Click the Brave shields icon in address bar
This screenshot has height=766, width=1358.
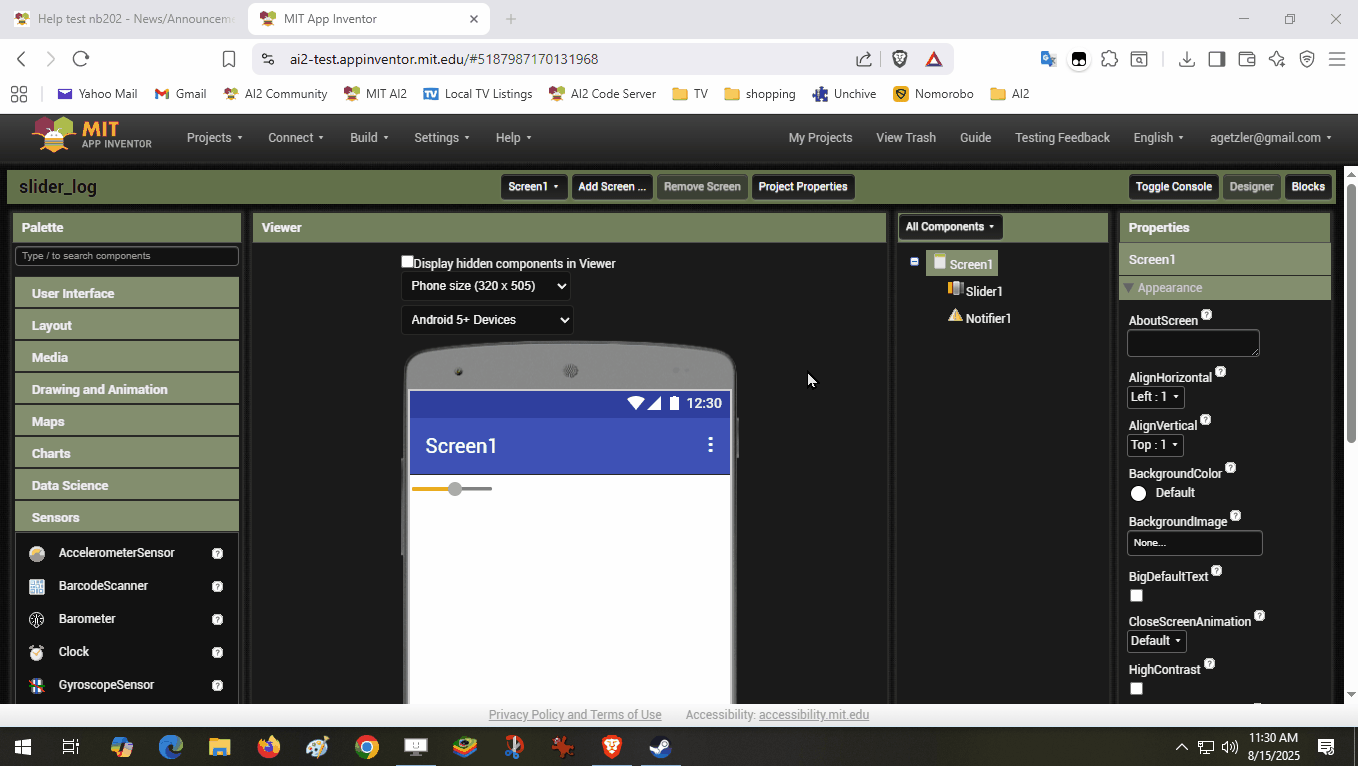tap(899, 59)
